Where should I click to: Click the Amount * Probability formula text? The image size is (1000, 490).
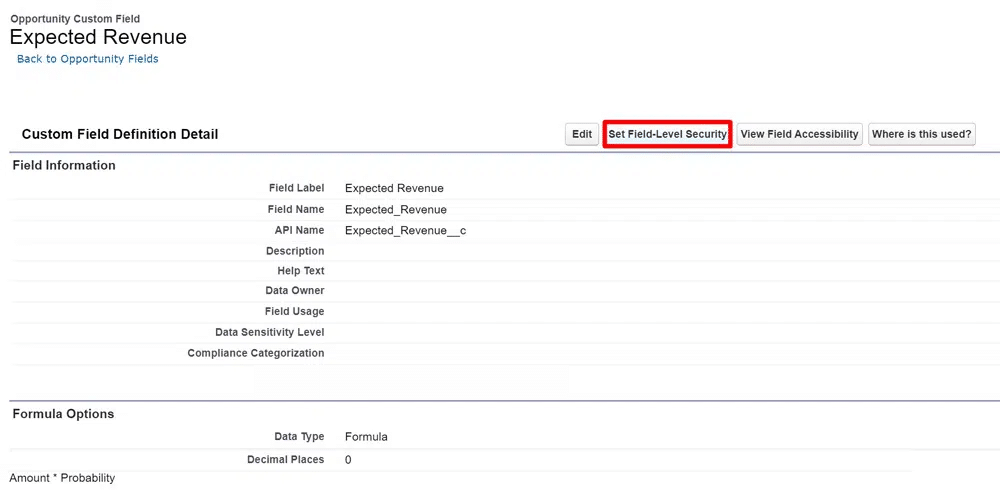pos(62,478)
